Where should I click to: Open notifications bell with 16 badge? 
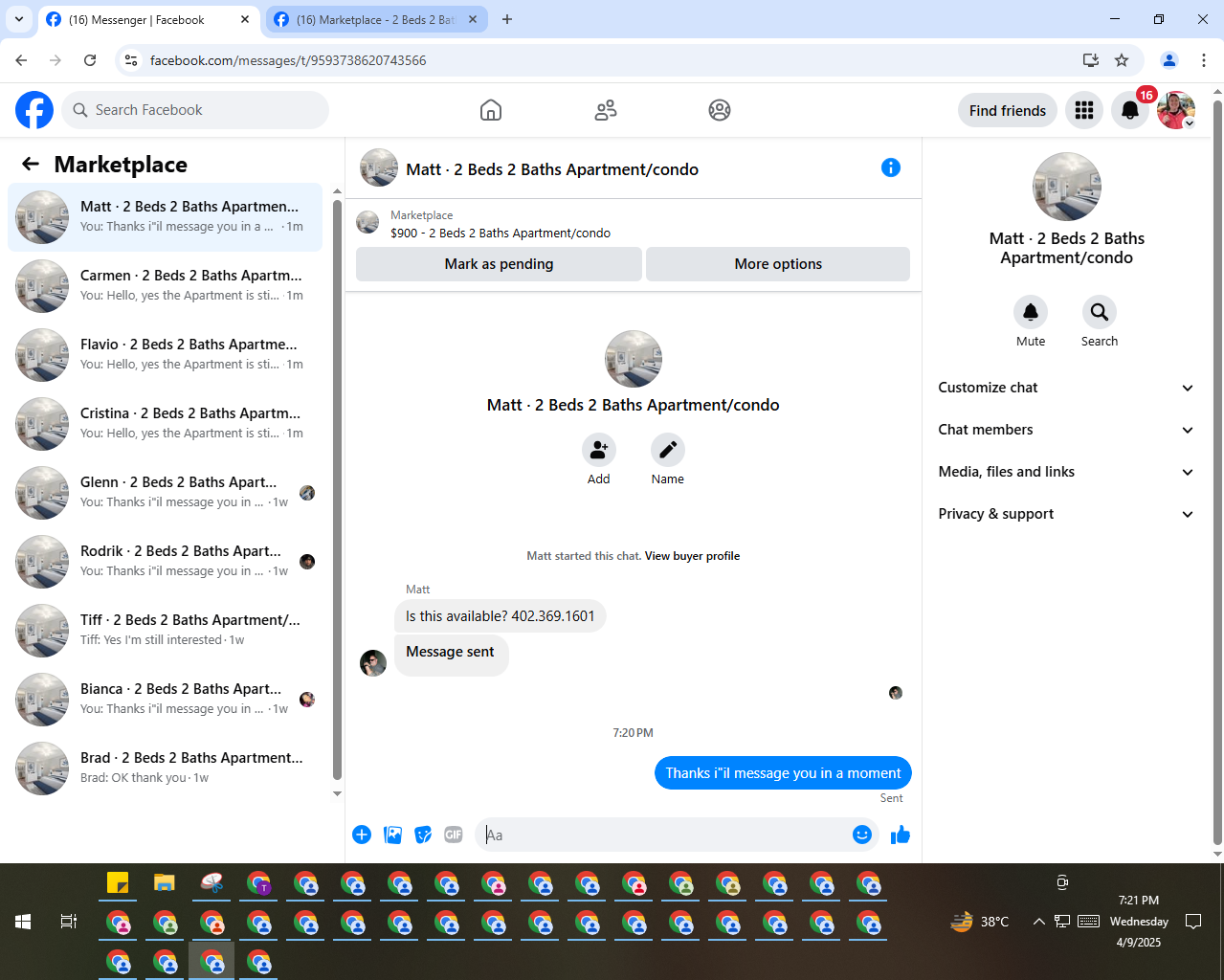tap(1130, 110)
